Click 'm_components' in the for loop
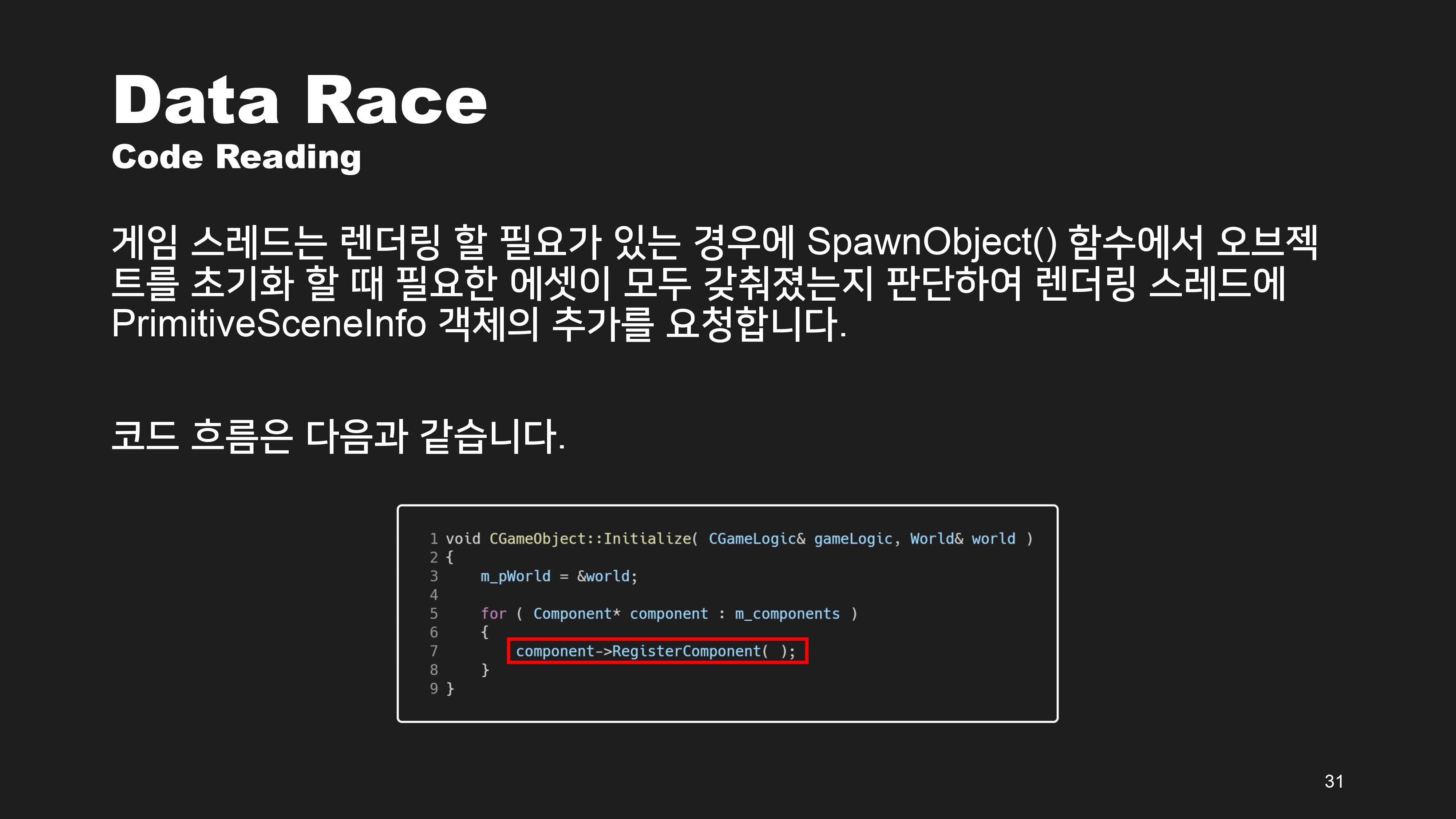 pyautogui.click(x=787, y=613)
